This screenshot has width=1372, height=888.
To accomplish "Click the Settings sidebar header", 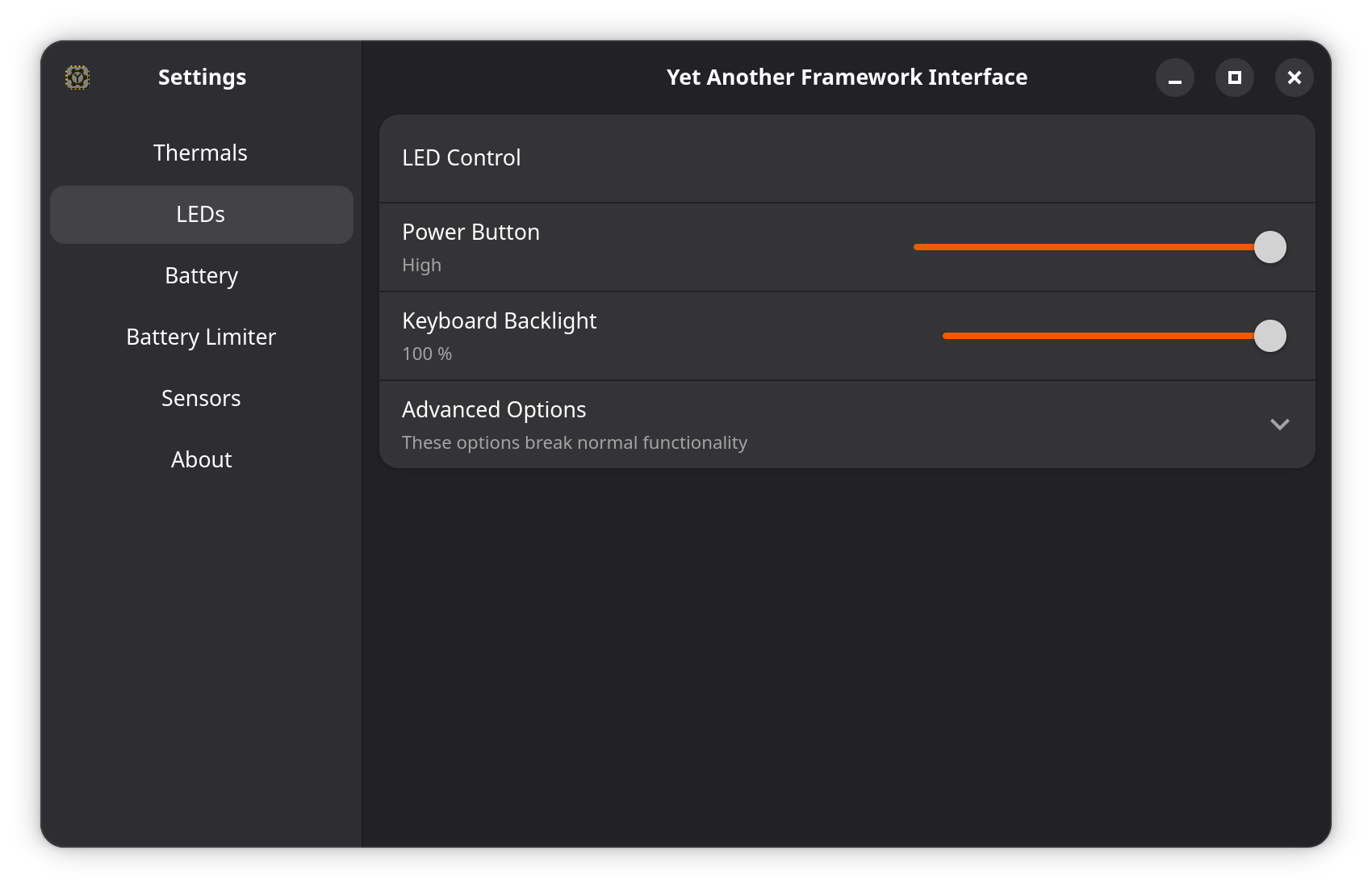I will click(203, 77).
